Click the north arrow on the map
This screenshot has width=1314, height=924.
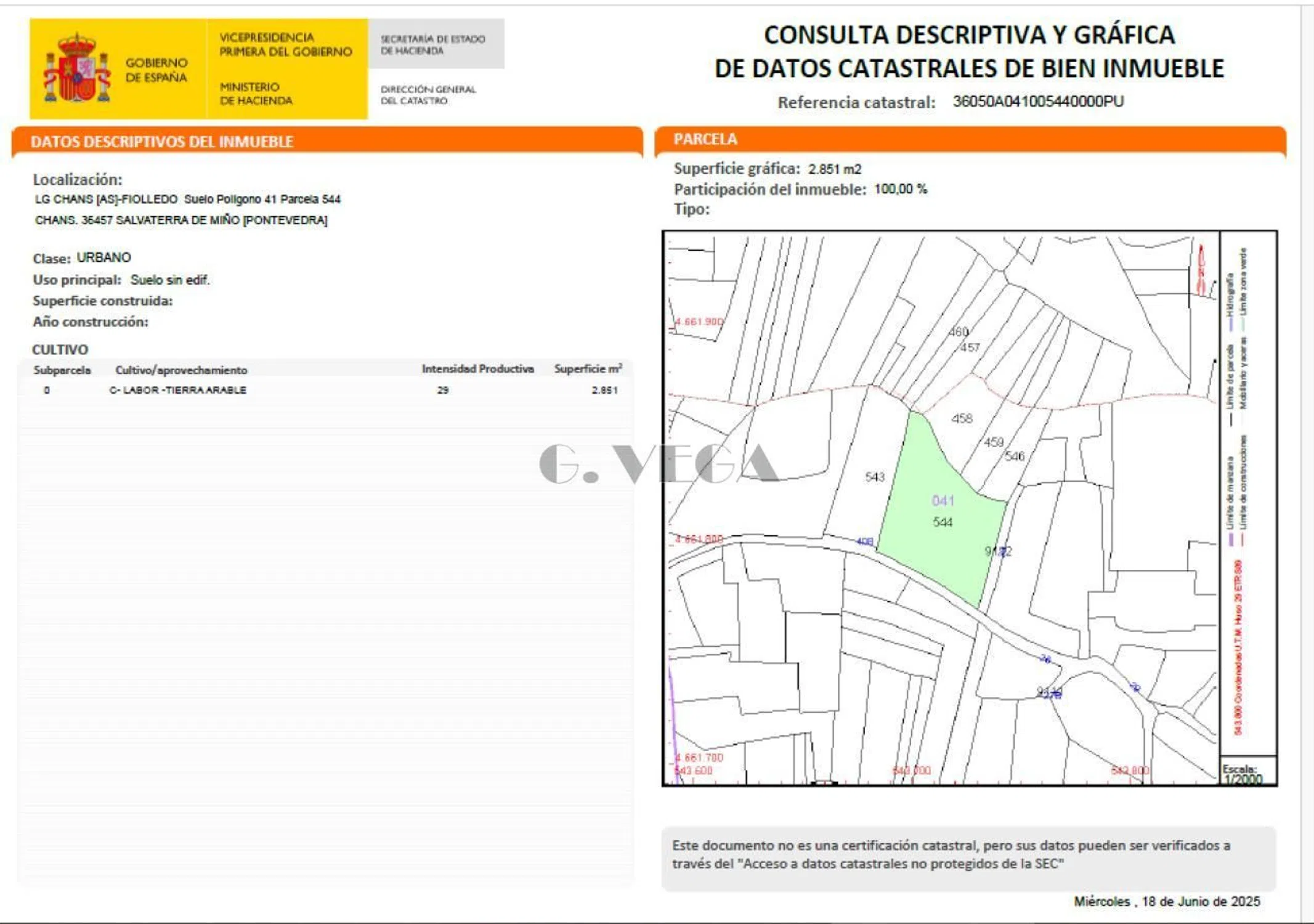1201,270
